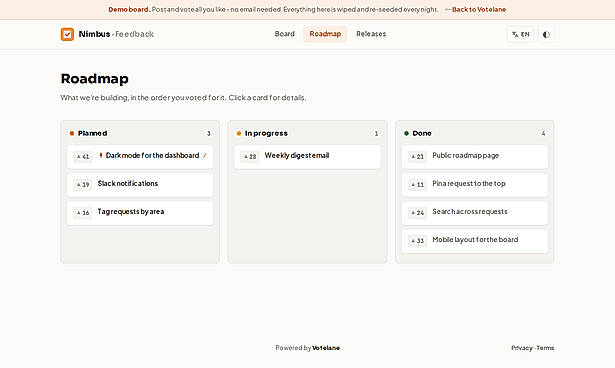Image resolution: width=615 pixels, height=368 pixels.
Task: Upvote Public roadmap page (21 votes)
Action: click(417, 157)
